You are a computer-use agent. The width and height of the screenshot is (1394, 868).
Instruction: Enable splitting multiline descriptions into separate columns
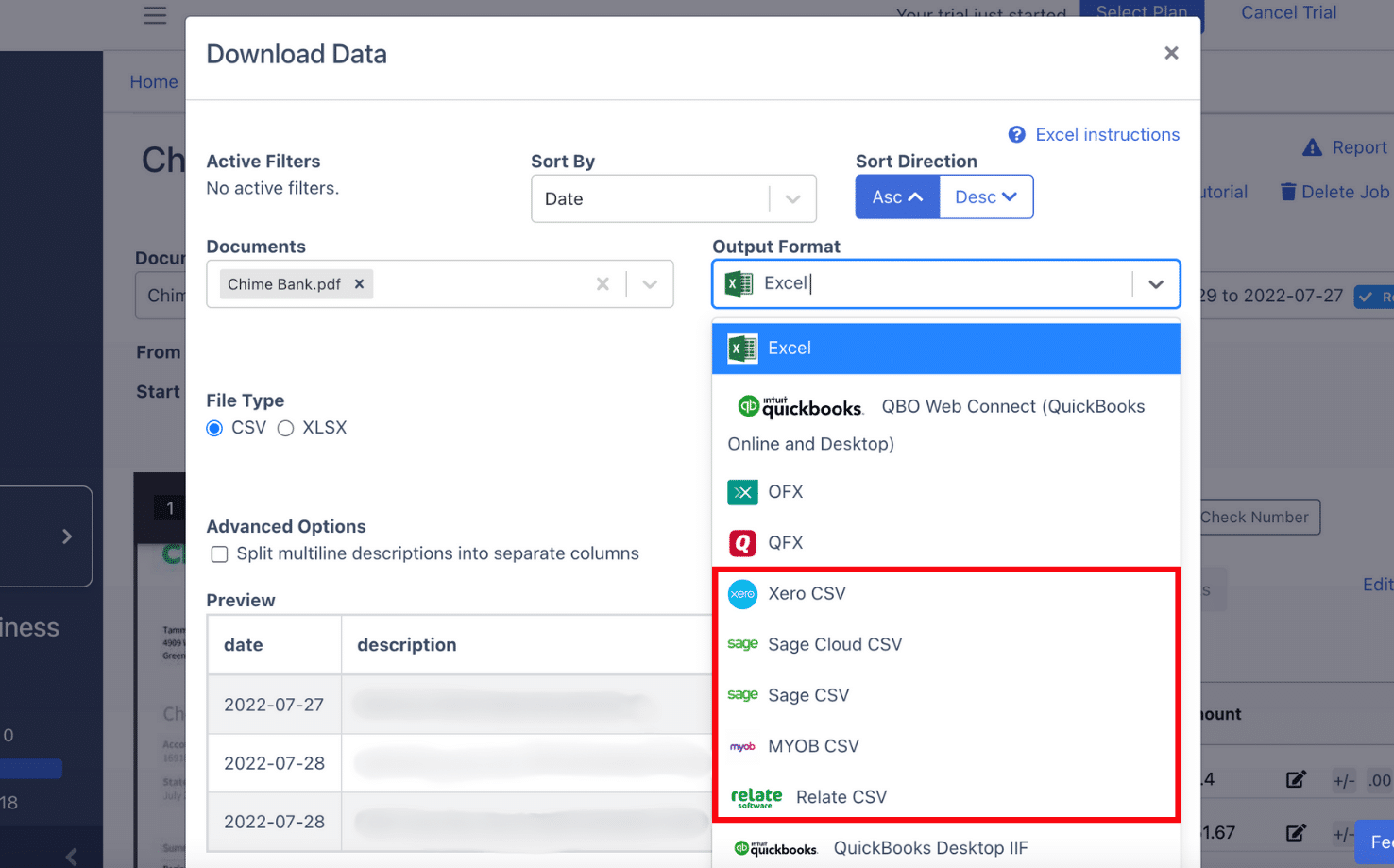219,553
